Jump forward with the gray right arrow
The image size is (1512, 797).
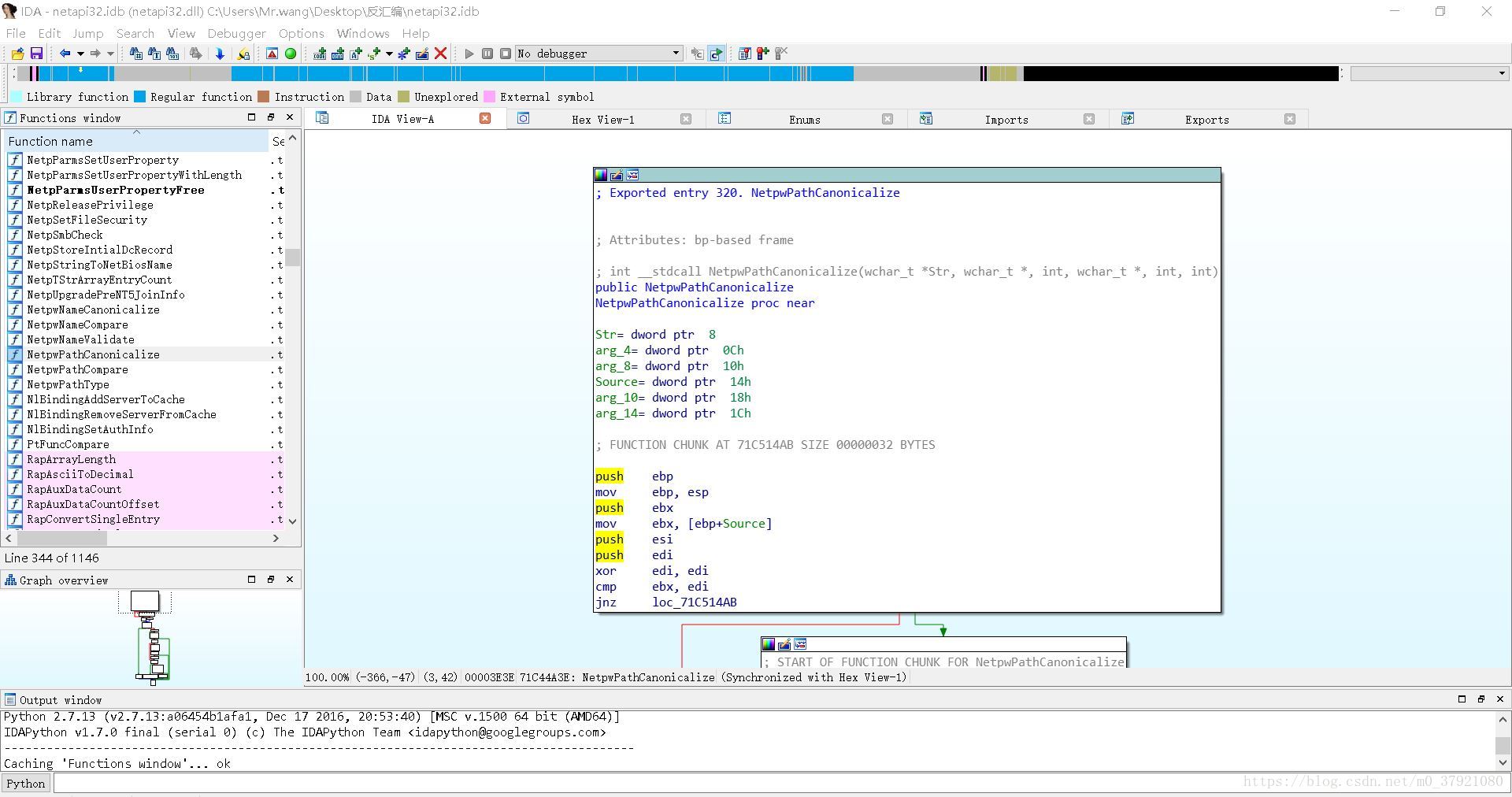(x=95, y=54)
